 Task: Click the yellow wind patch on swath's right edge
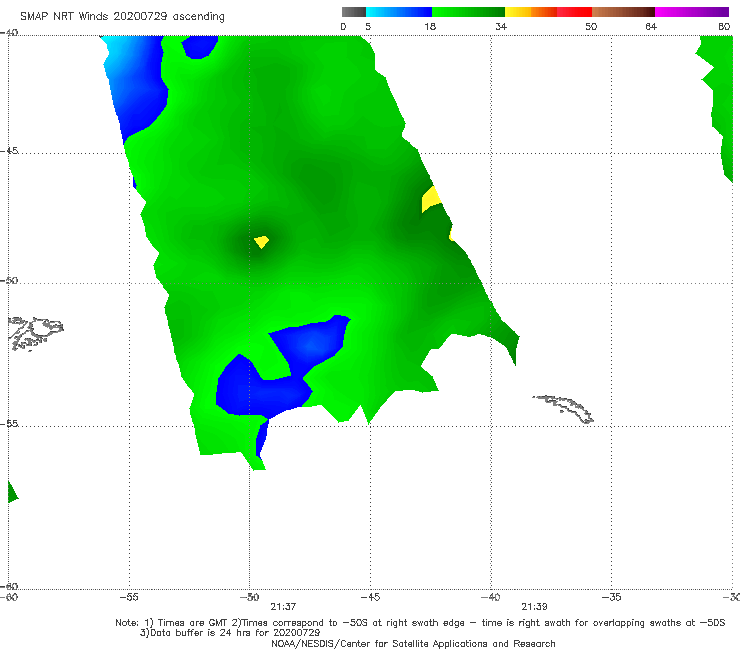click(430, 199)
